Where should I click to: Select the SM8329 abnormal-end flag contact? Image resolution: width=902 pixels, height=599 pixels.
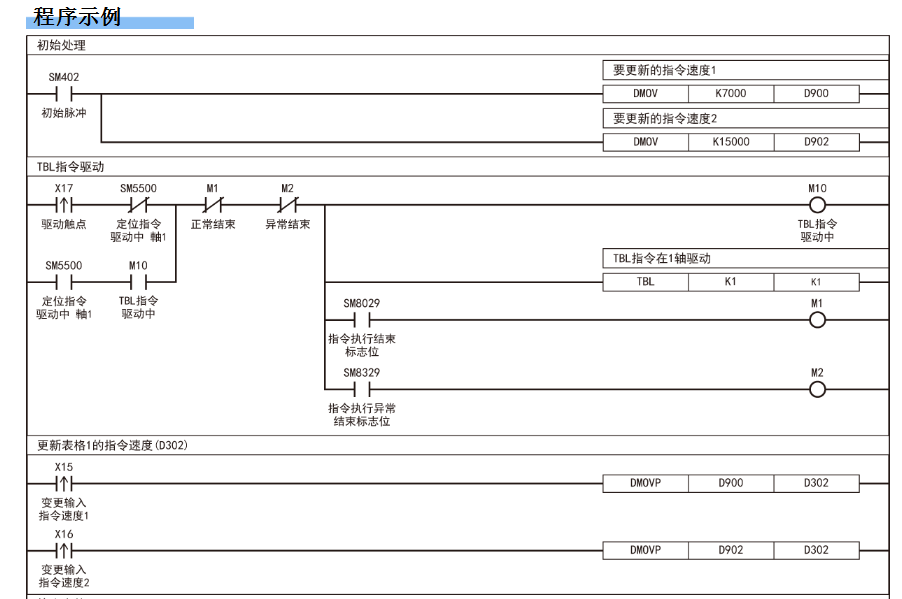[361, 389]
